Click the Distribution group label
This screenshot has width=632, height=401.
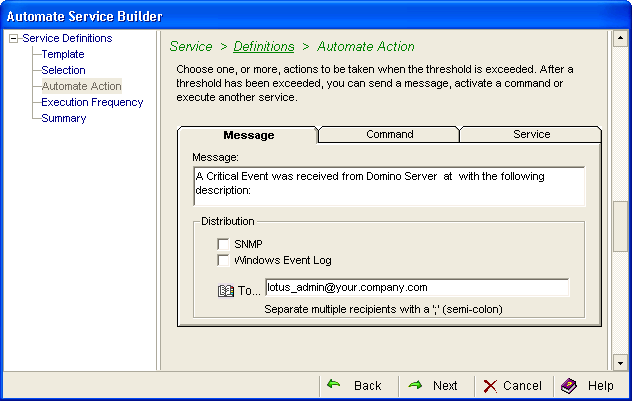click(228, 221)
